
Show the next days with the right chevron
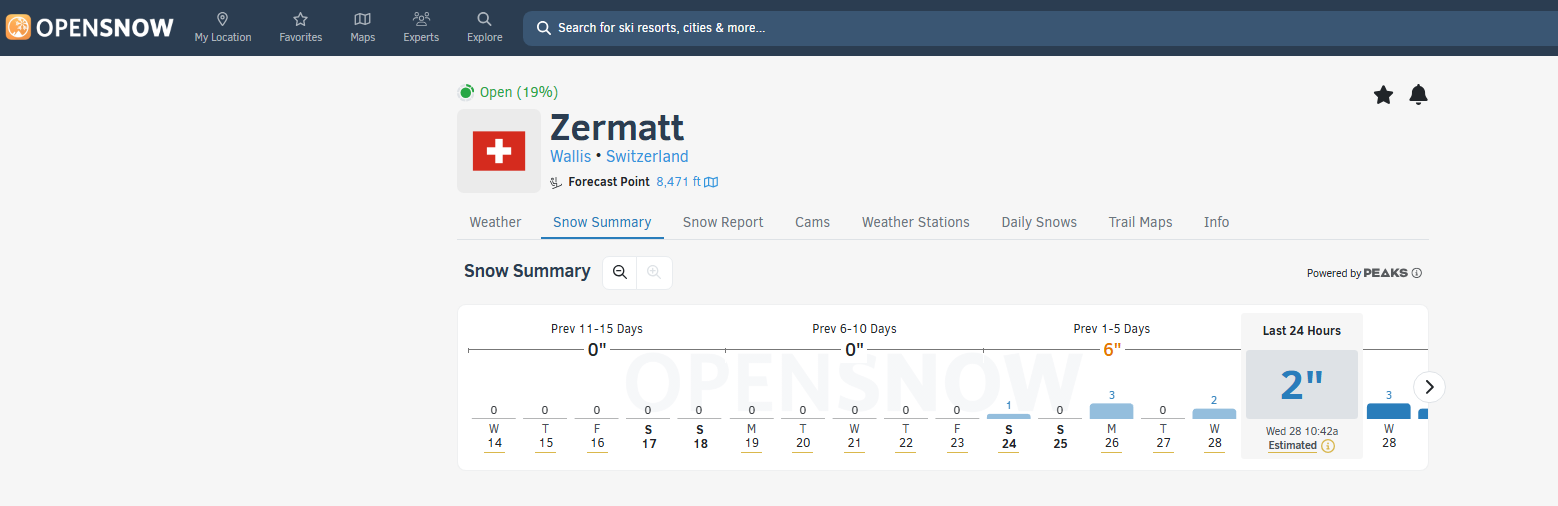(x=1429, y=387)
